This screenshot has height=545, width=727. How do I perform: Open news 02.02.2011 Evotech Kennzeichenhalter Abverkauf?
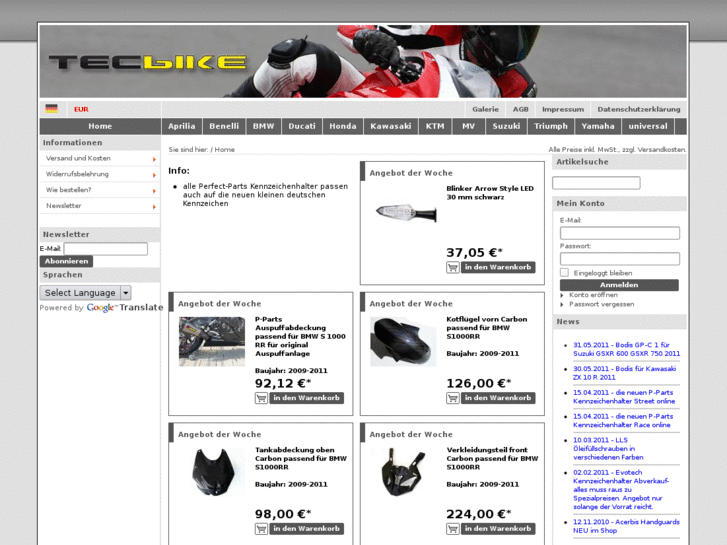[621, 490]
